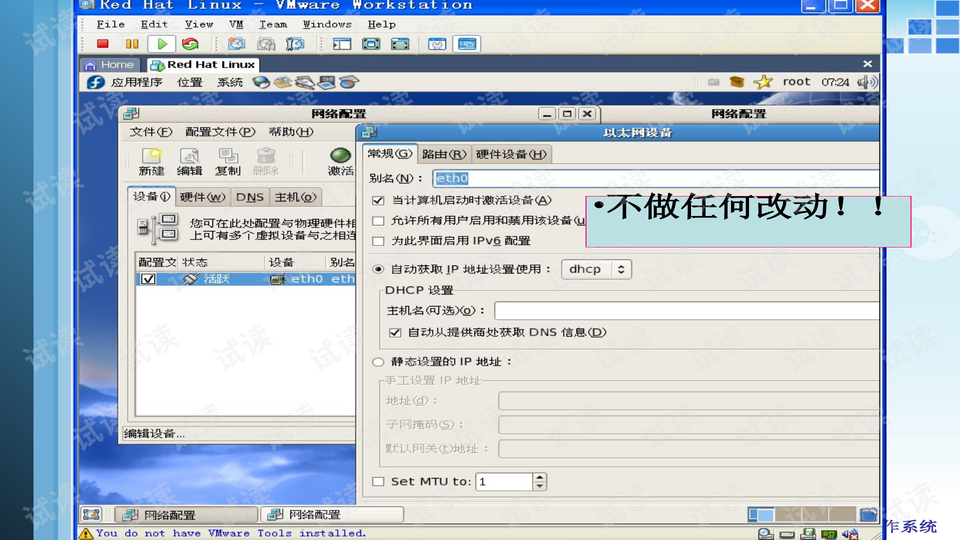960x540 pixels.
Task: Toggle 允许所有用户启用和禁用该设备 checkbox
Action: tap(378, 220)
